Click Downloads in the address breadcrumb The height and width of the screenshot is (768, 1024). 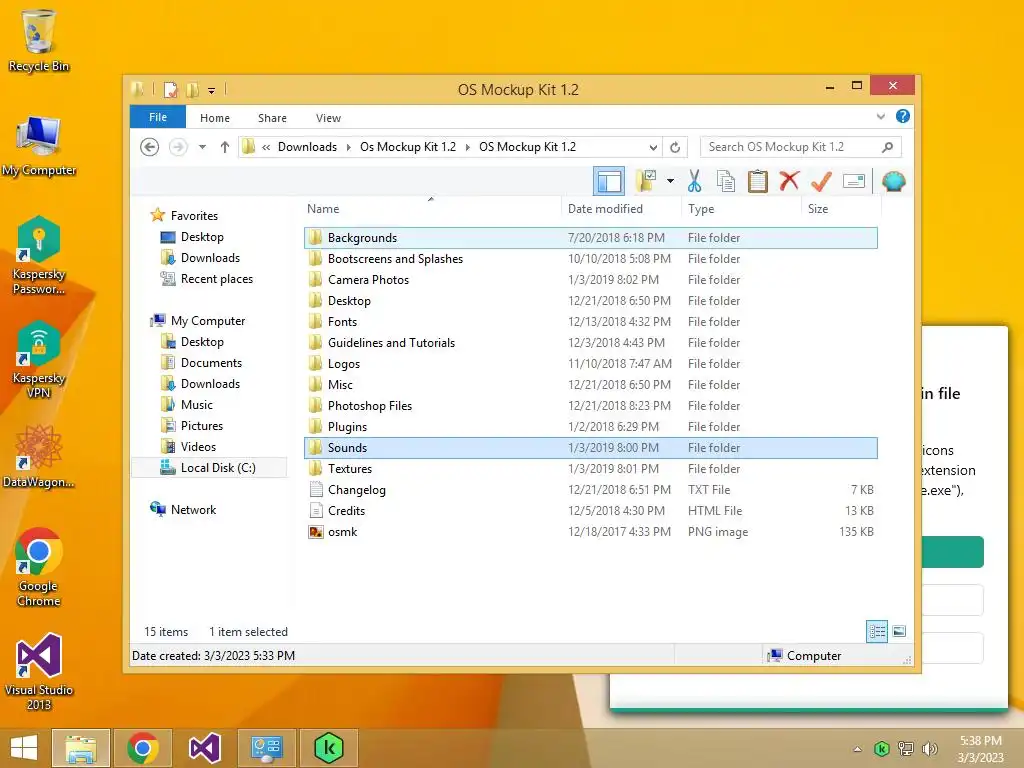(308, 147)
